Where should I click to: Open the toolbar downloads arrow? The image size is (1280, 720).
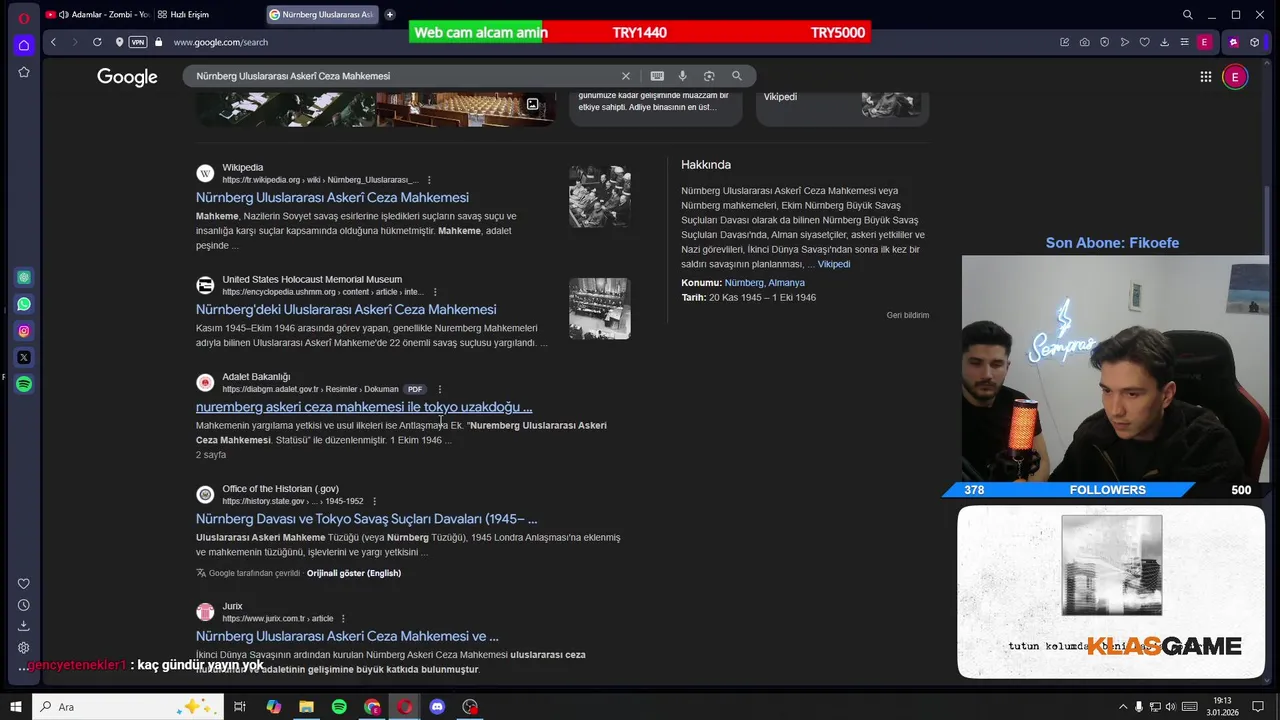coord(1164,42)
